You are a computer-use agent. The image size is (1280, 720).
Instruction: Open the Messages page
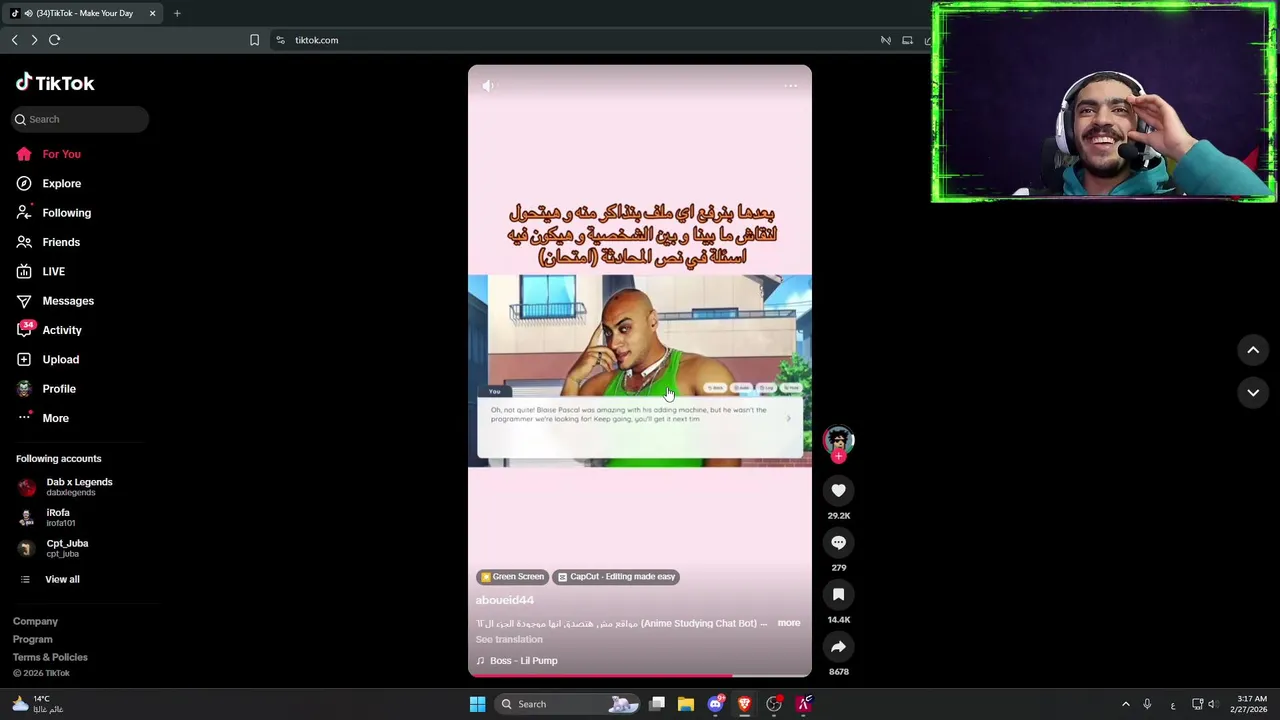[x=68, y=301]
